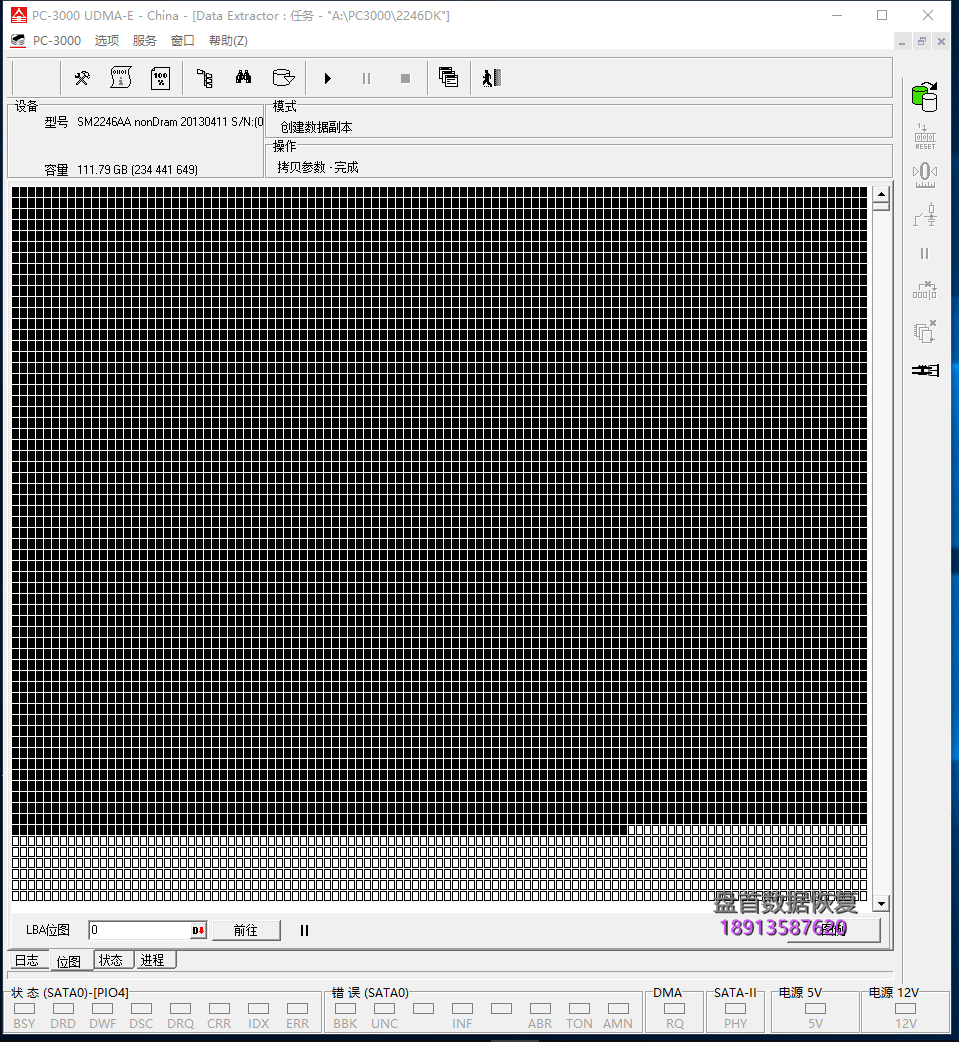Open the 服务 menu
The height and width of the screenshot is (1042, 959).
click(144, 41)
